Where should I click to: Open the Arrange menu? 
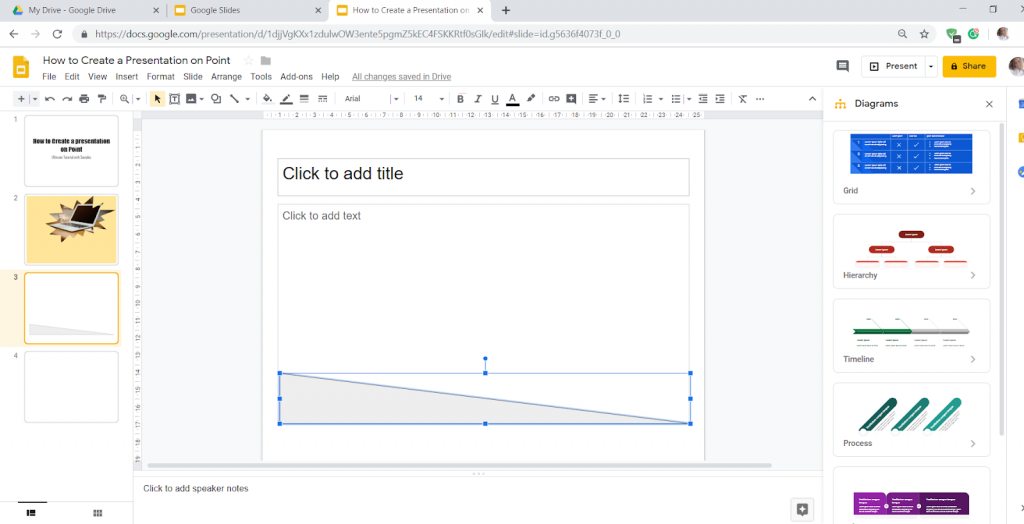pyautogui.click(x=226, y=77)
